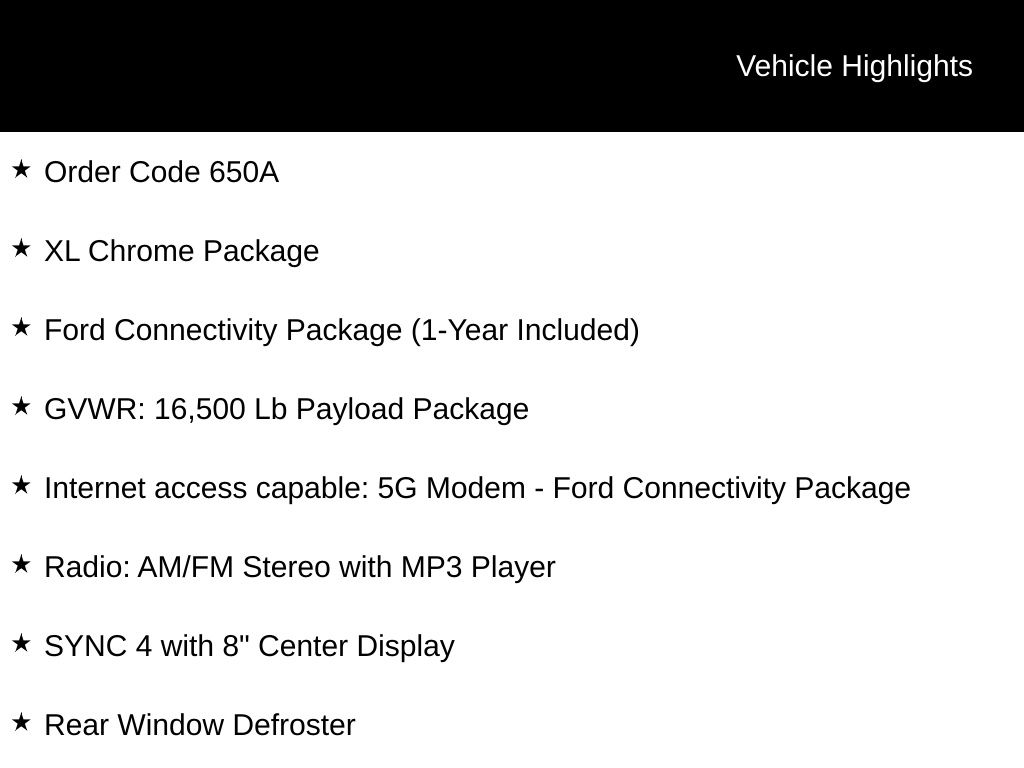Click the star next to SYNC 4 line
This screenshot has height=768, width=1024.
21,644
